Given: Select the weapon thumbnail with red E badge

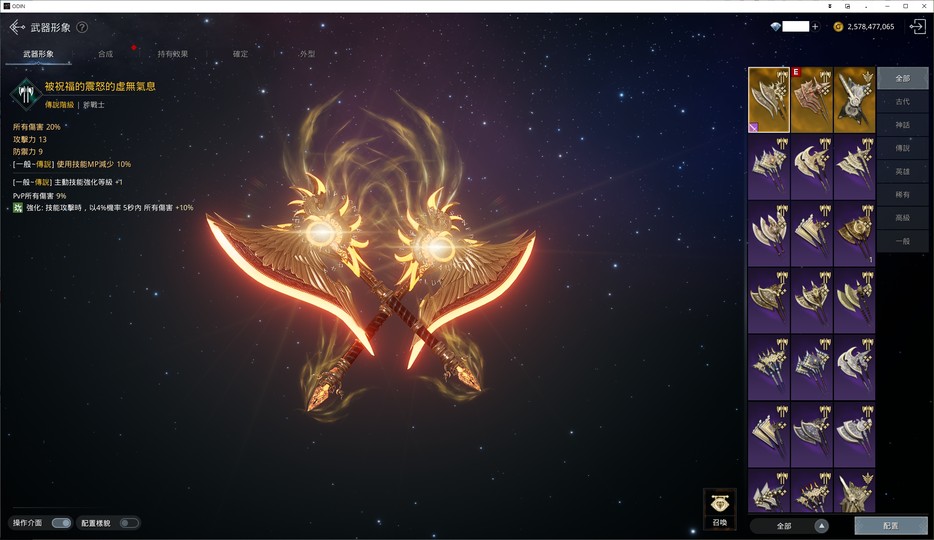Looking at the screenshot, I should click(811, 99).
